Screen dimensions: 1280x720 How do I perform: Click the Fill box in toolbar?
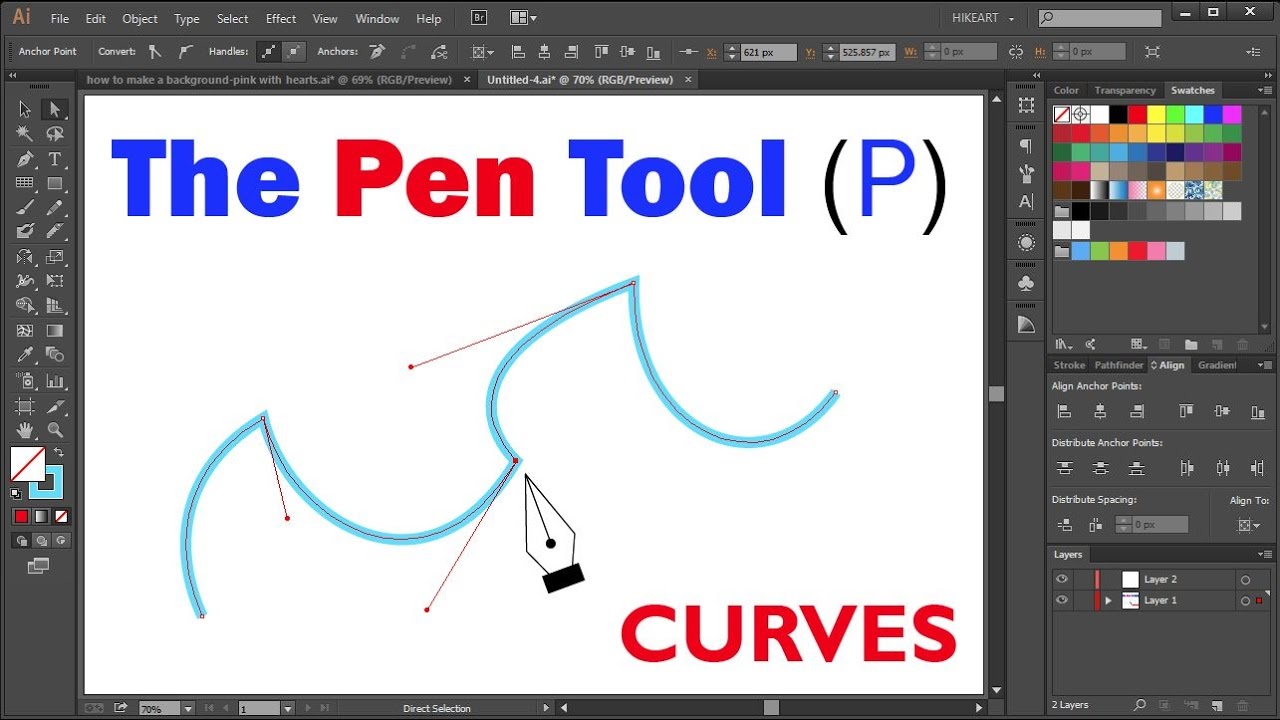27,464
